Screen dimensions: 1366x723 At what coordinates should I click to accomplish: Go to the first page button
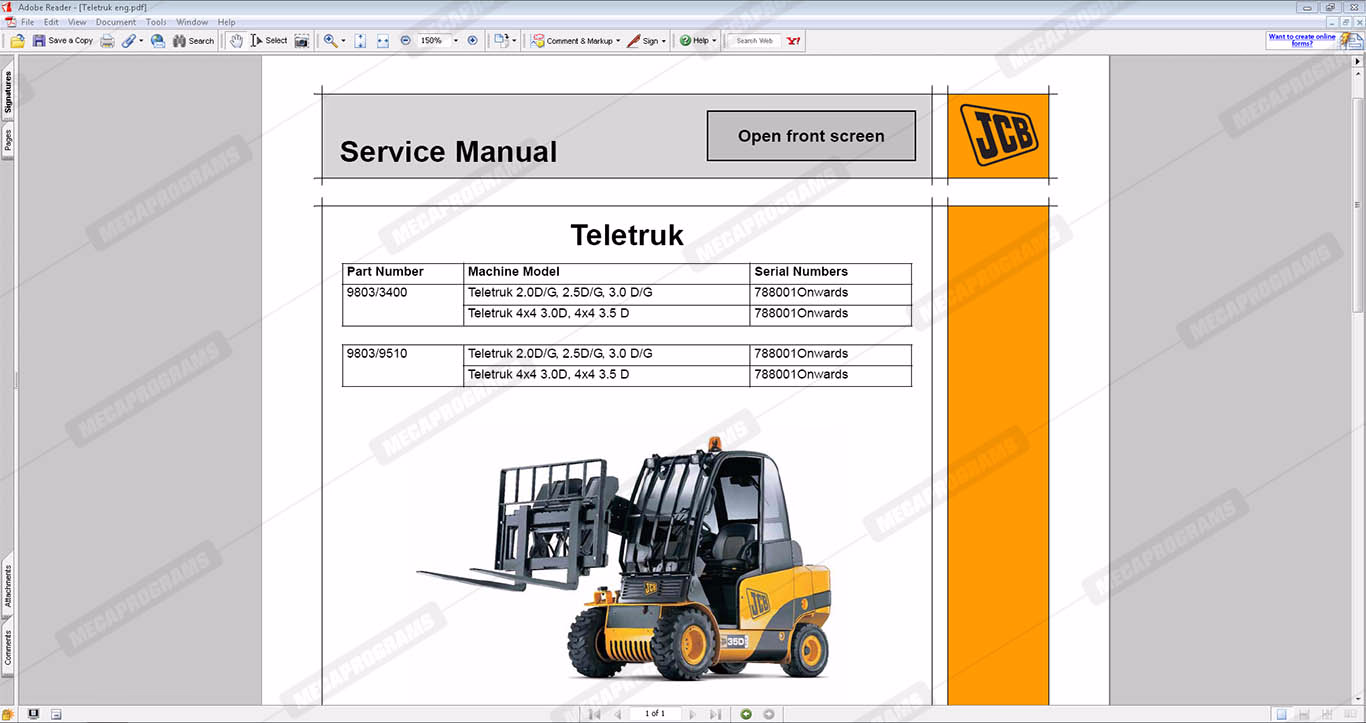594,714
